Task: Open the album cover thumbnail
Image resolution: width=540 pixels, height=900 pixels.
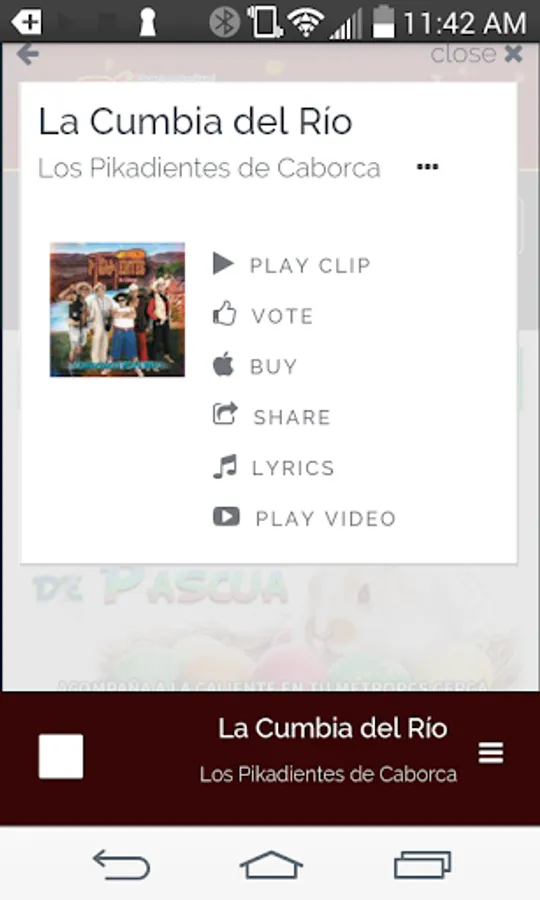Action: 117,309
